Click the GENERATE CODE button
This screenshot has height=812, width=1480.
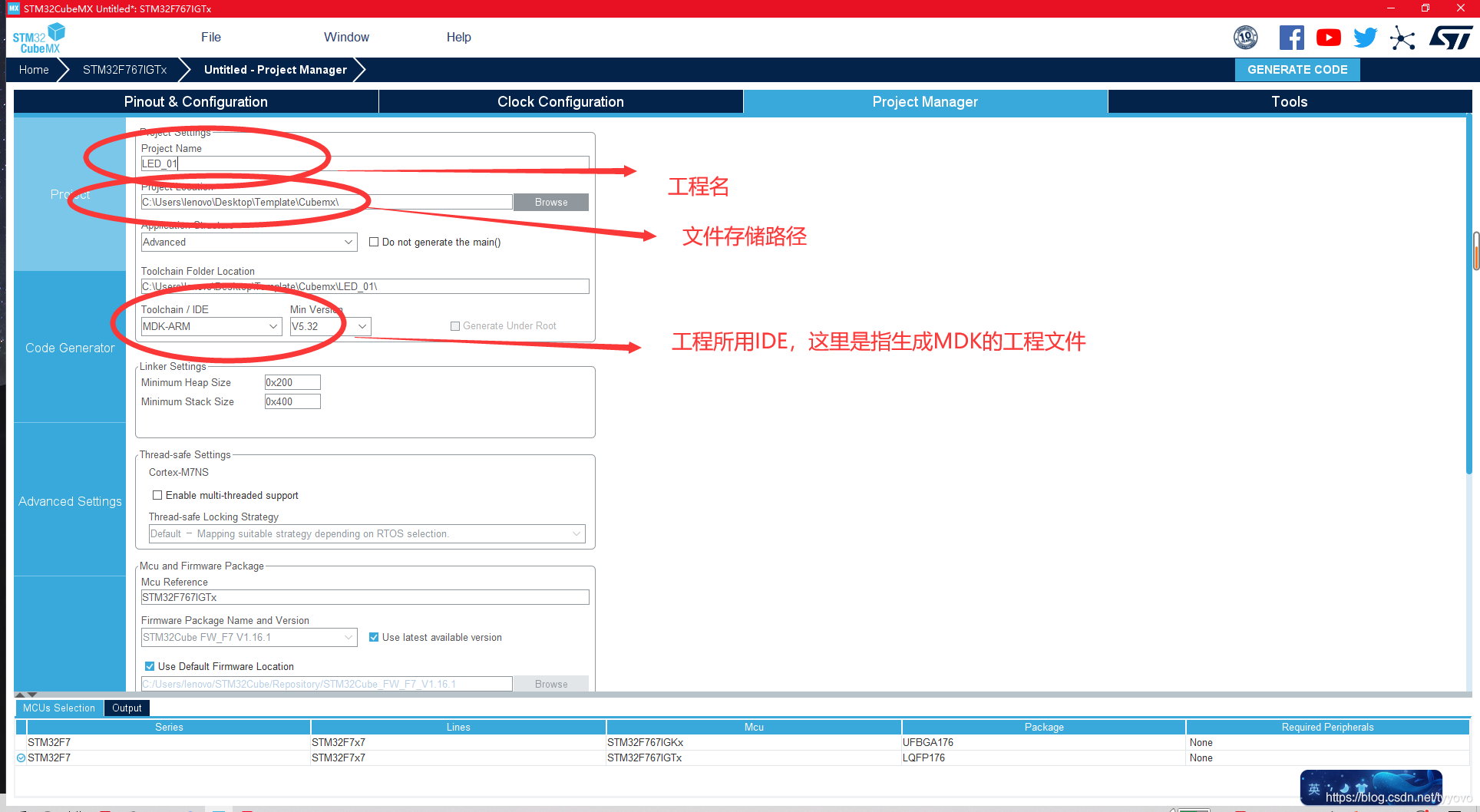[x=1297, y=69]
